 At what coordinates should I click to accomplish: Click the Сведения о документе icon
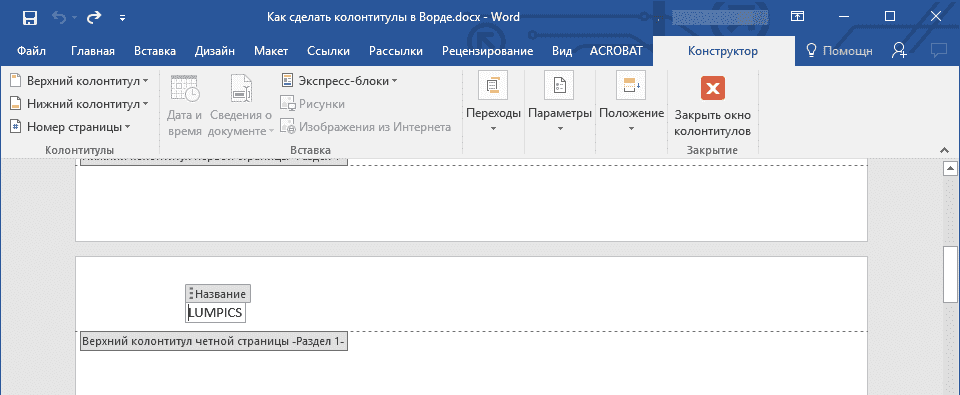[x=241, y=88]
